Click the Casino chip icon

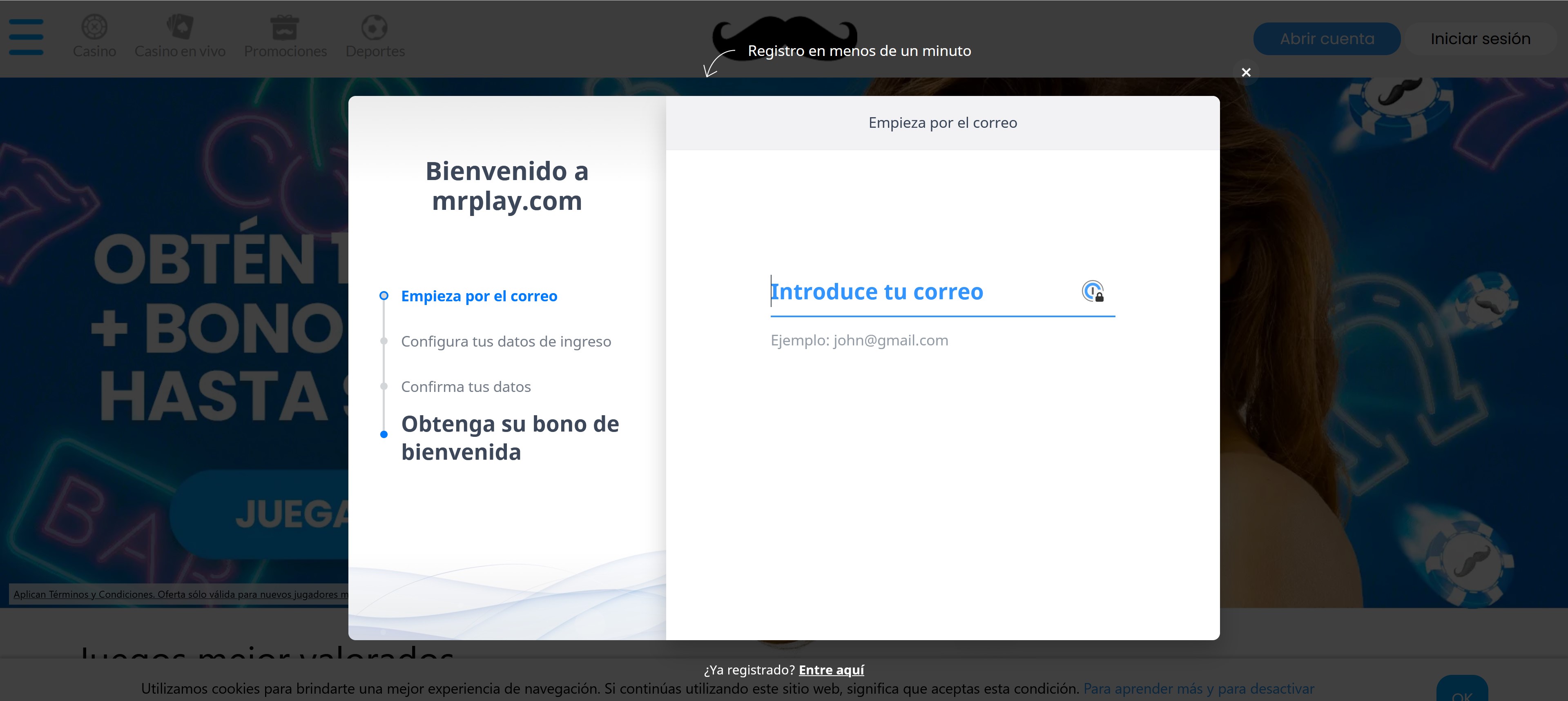pos(94,27)
